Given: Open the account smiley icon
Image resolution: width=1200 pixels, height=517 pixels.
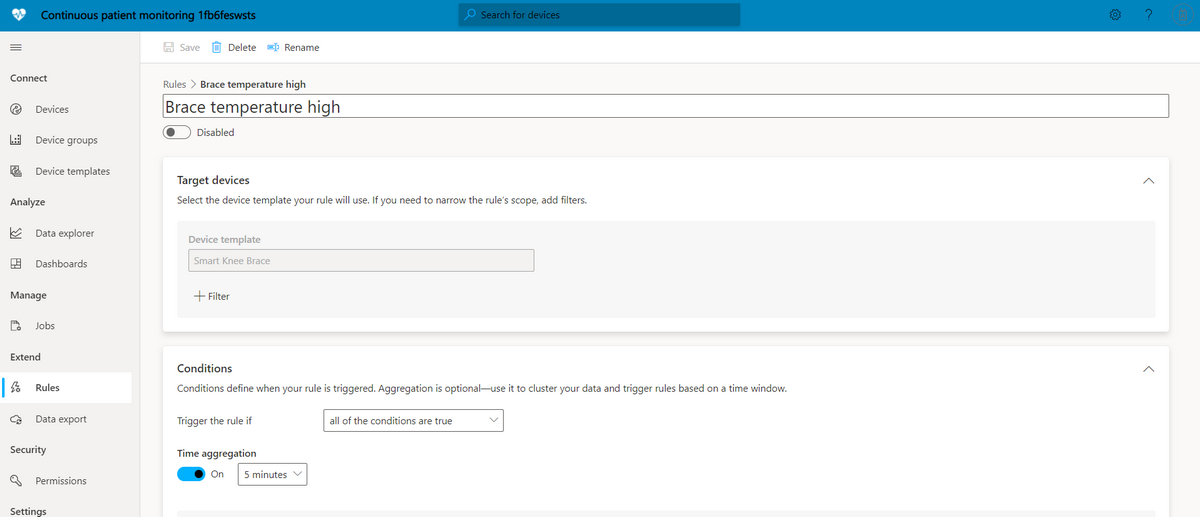Looking at the screenshot, I should [x=1182, y=15].
